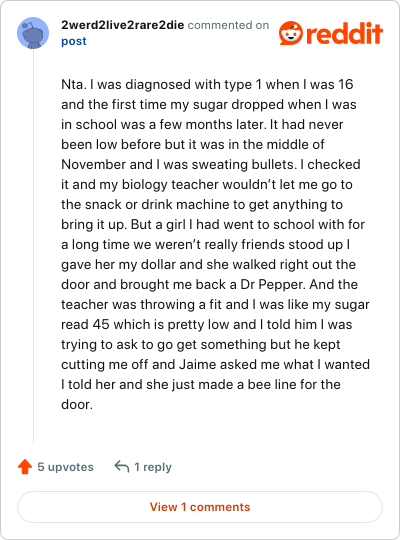Image resolution: width=400 pixels, height=540 pixels.
Task: Click "read 45" in the comment text
Action: coord(85,324)
